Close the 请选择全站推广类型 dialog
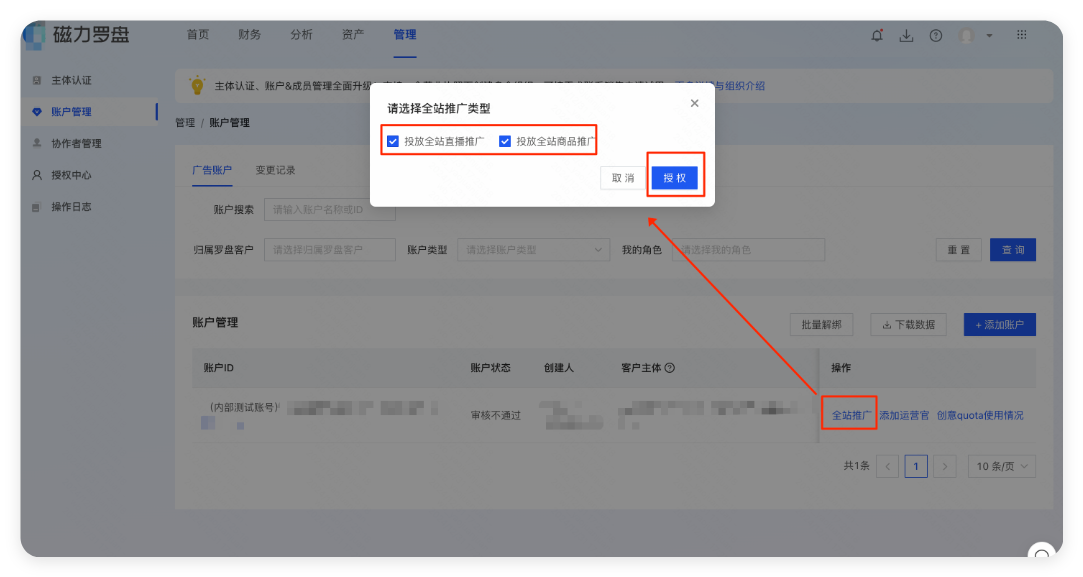The height and width of the screenshot is (577, 1083). 694,103
